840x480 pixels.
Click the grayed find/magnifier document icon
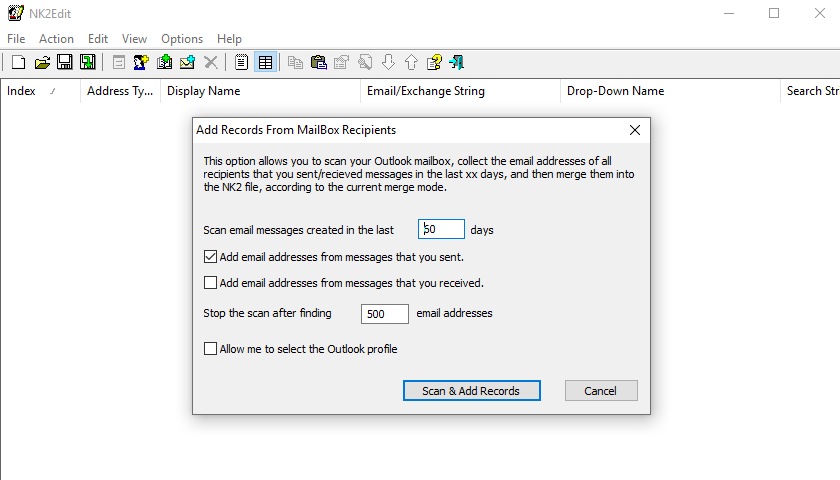[365, 63]
